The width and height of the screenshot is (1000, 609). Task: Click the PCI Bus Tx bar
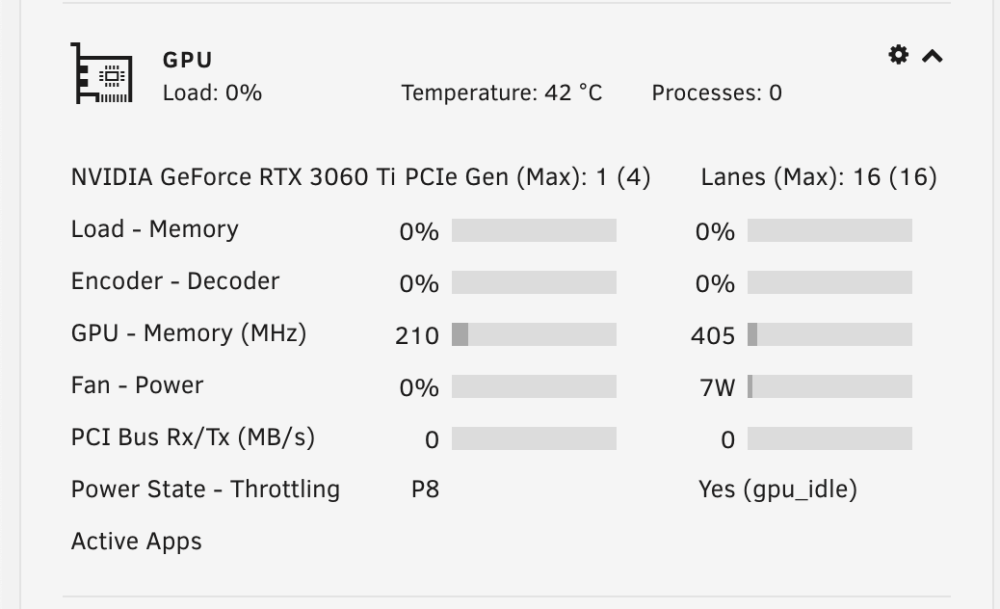coord(830,439)
